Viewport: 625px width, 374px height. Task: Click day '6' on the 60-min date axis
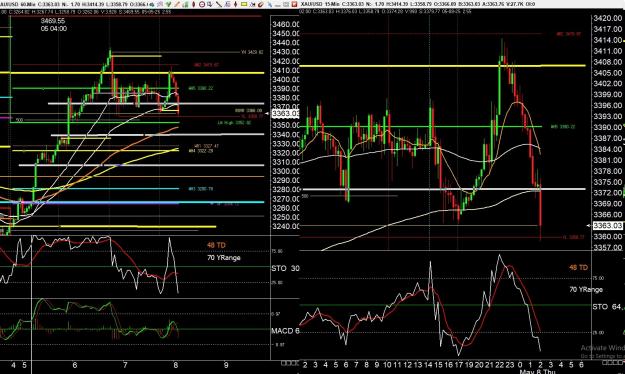75,365
